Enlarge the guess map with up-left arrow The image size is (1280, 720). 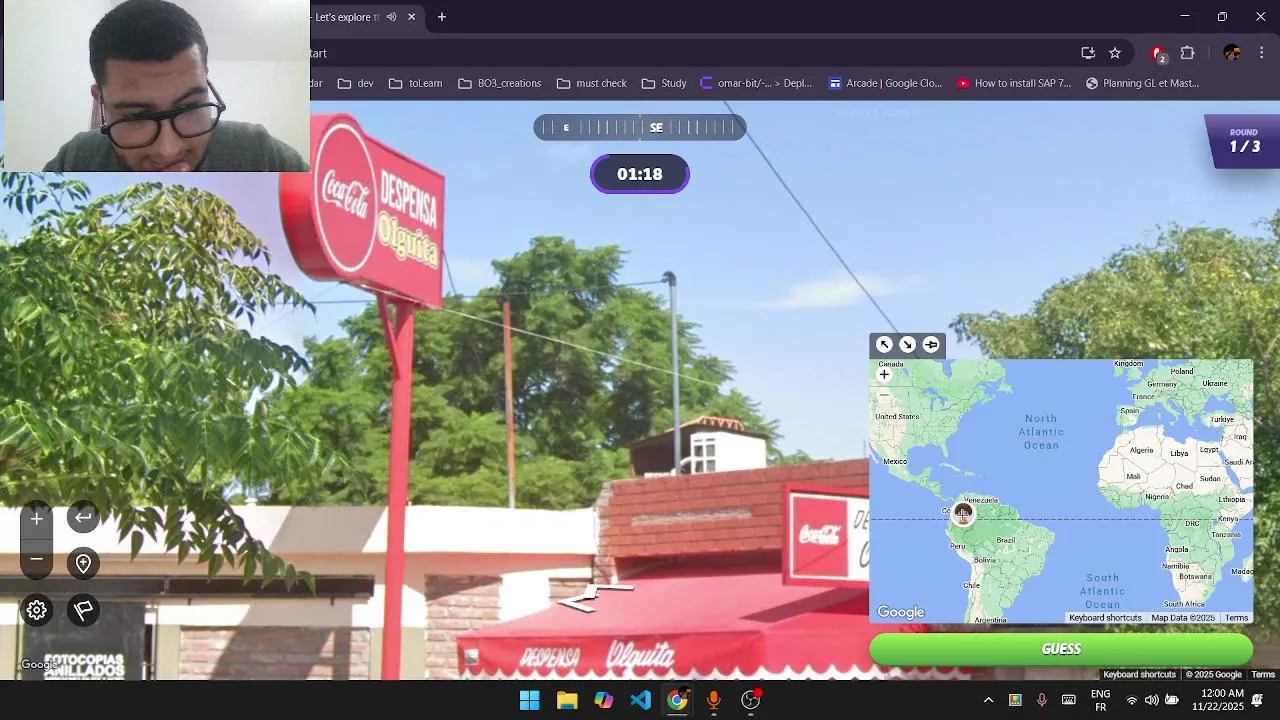(x=884, y=345)
